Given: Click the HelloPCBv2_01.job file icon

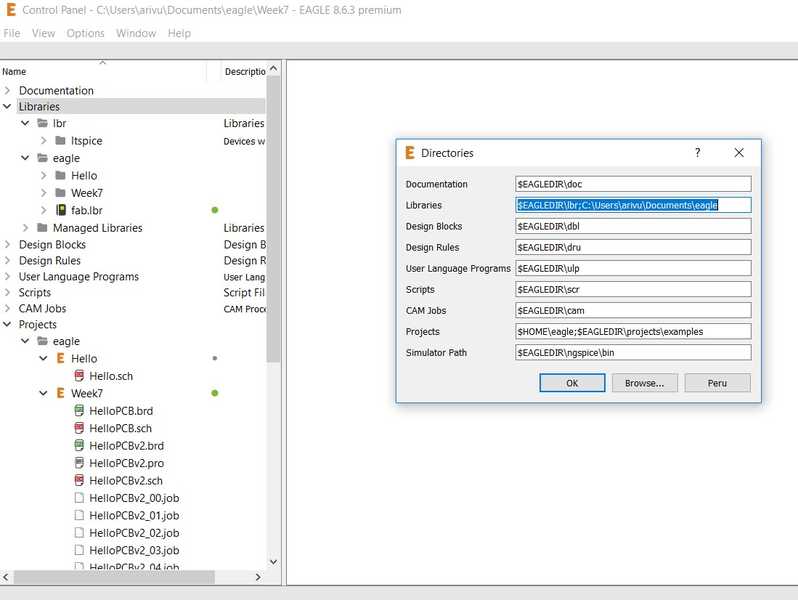Looking at the screenshot, I should [79, 515].
